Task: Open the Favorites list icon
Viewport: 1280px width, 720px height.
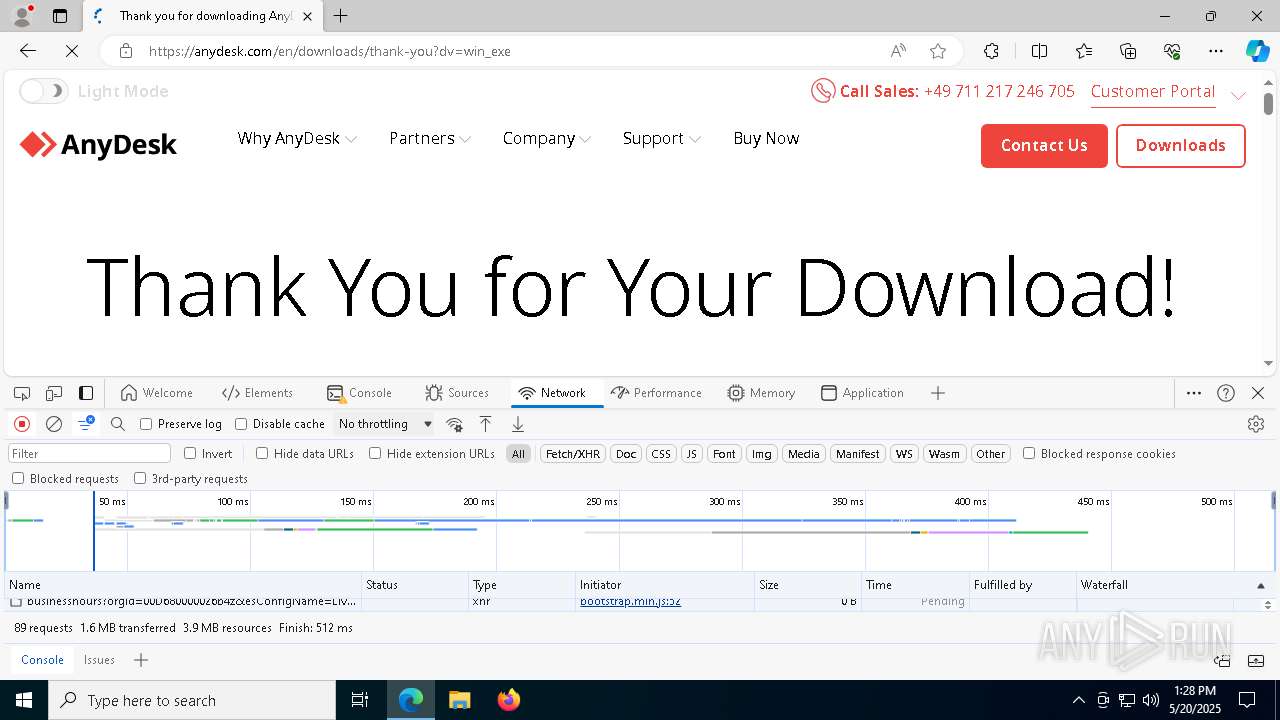Action: 1084,51
